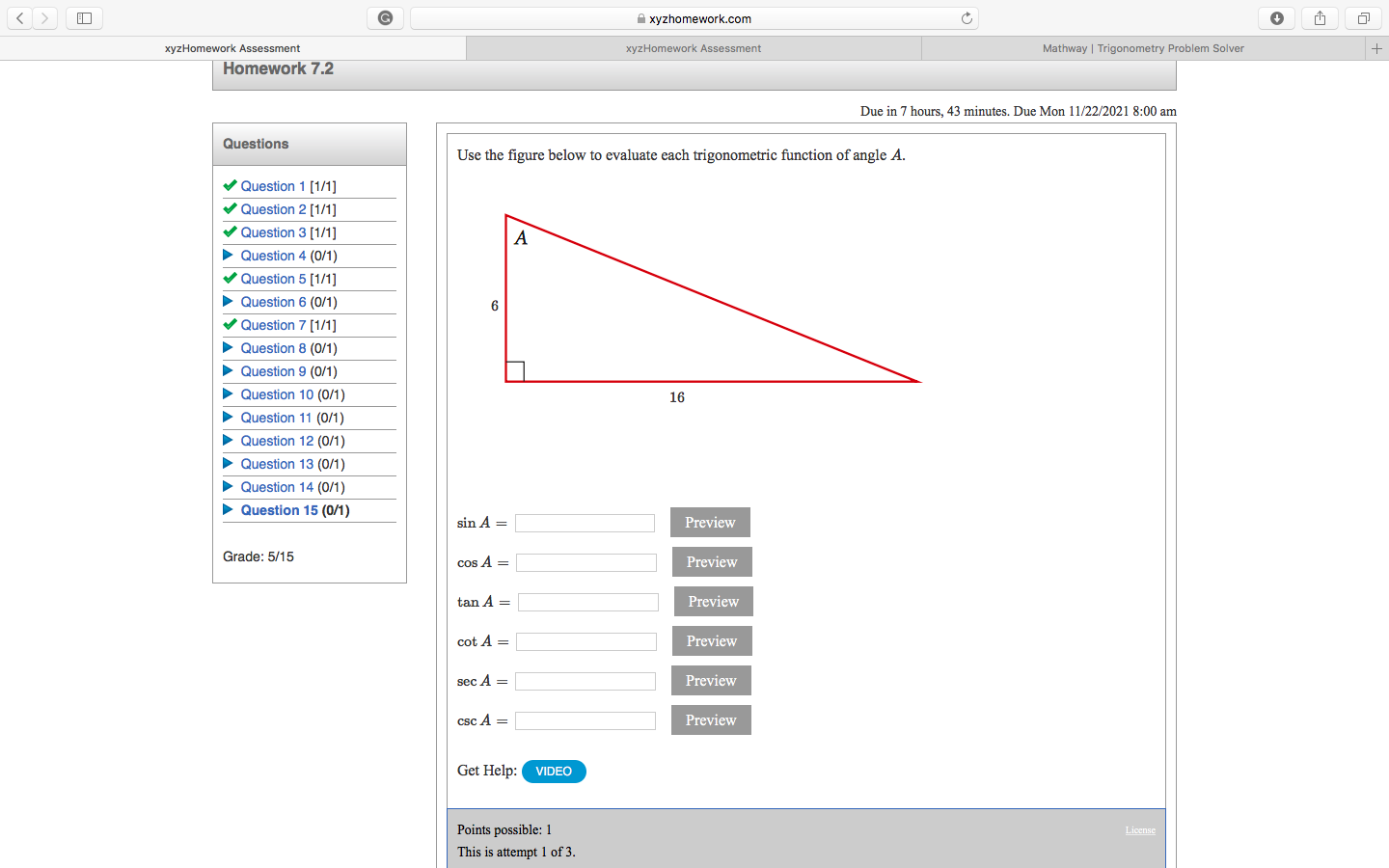1389x868 pixels.
Task: Expand Question 6 using its blue triangle
Action: point(231,301)
